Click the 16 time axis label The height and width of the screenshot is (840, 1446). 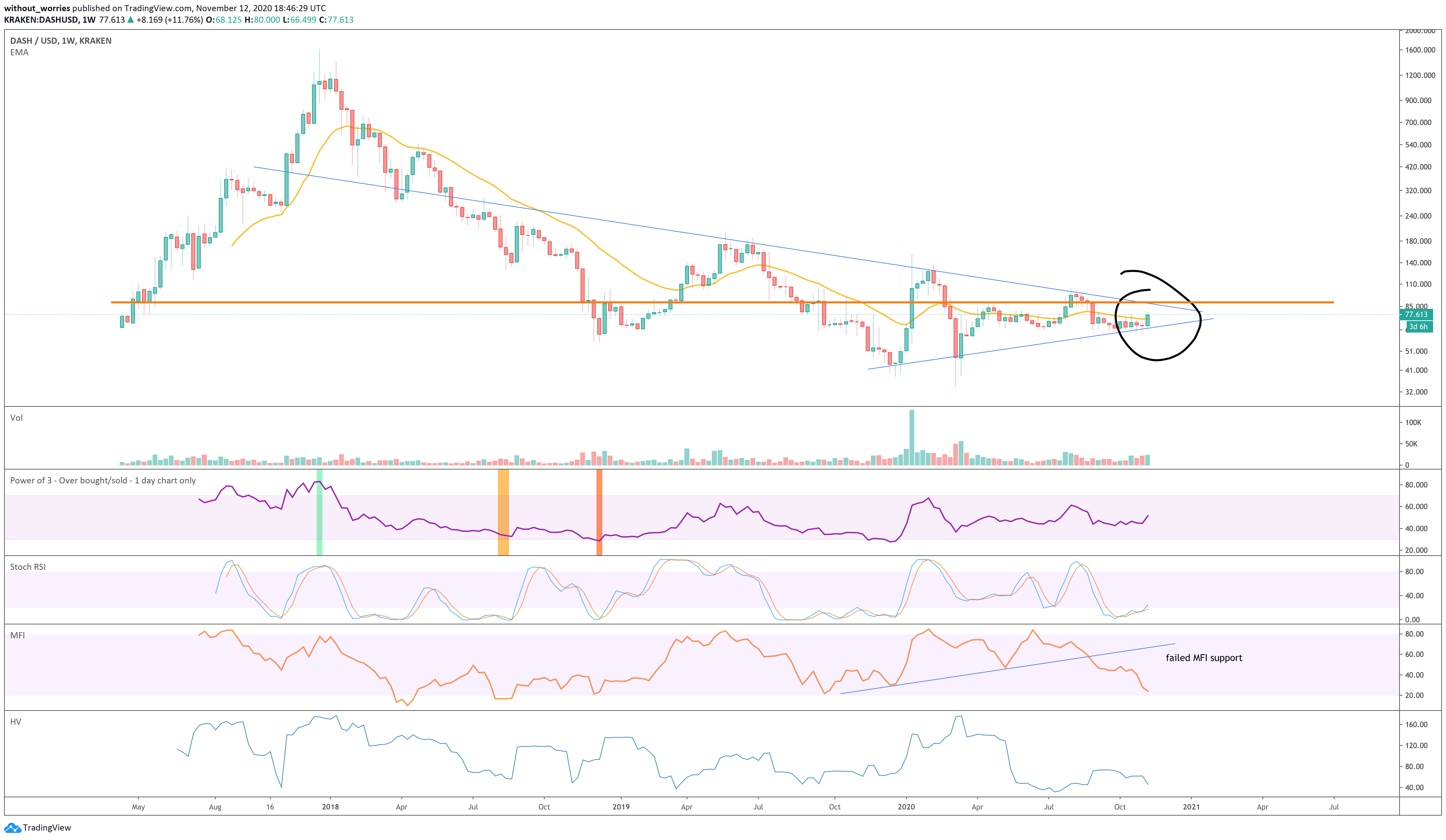pyautogui.click(x=270, y=807)
